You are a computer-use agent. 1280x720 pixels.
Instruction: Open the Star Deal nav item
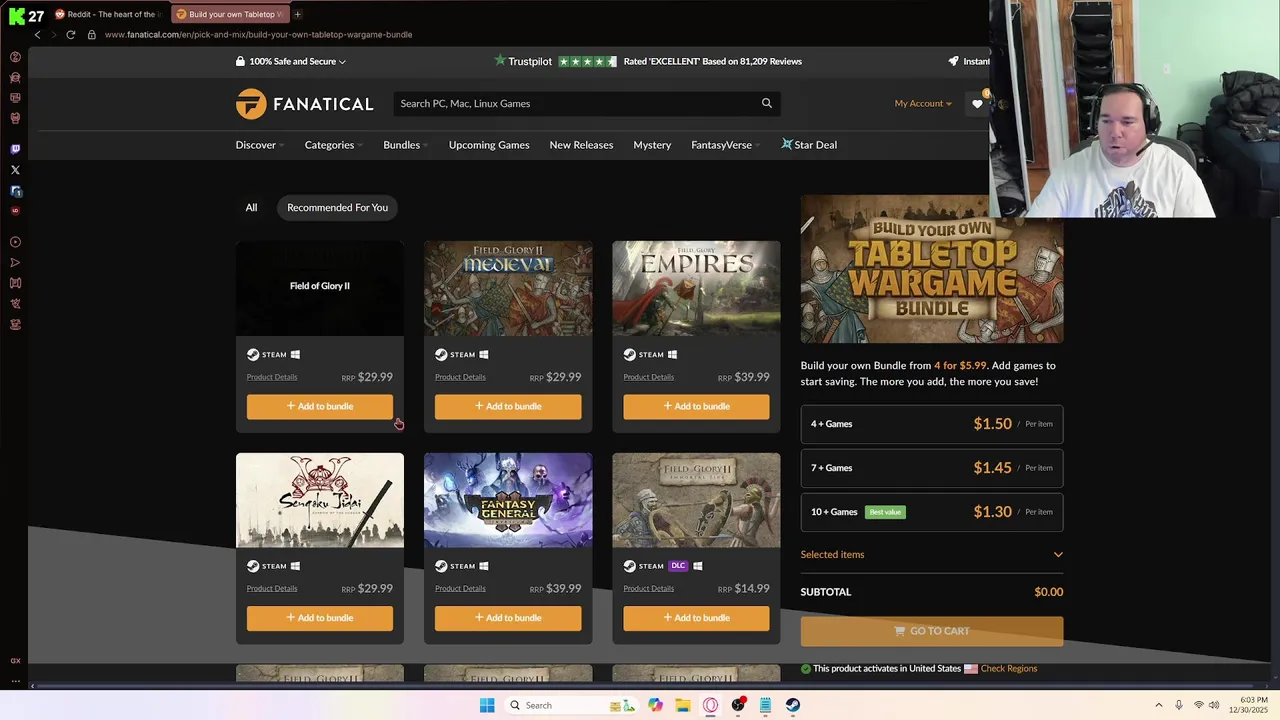click(809, 145)
